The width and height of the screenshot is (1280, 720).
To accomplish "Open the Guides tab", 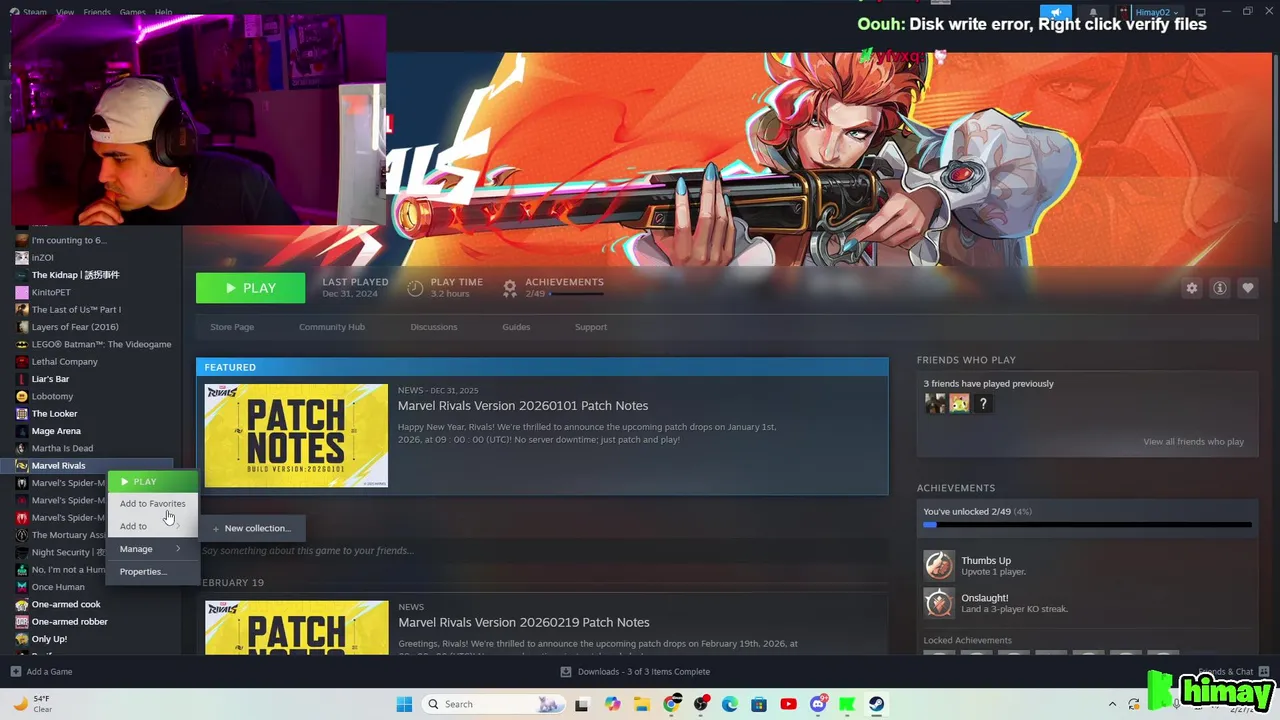I will pyautogui.click(x=516, y=327).
